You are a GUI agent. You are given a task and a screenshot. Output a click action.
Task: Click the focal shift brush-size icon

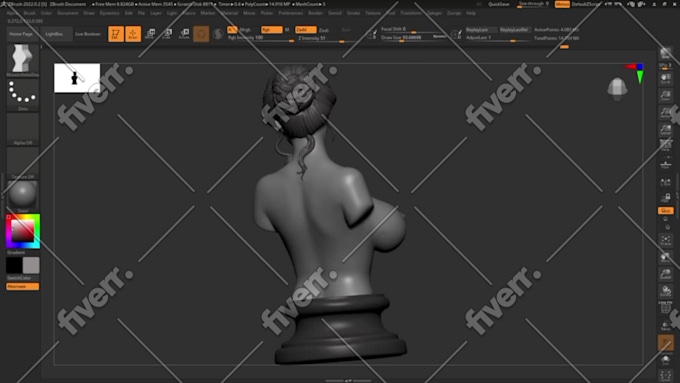[372, 34]
